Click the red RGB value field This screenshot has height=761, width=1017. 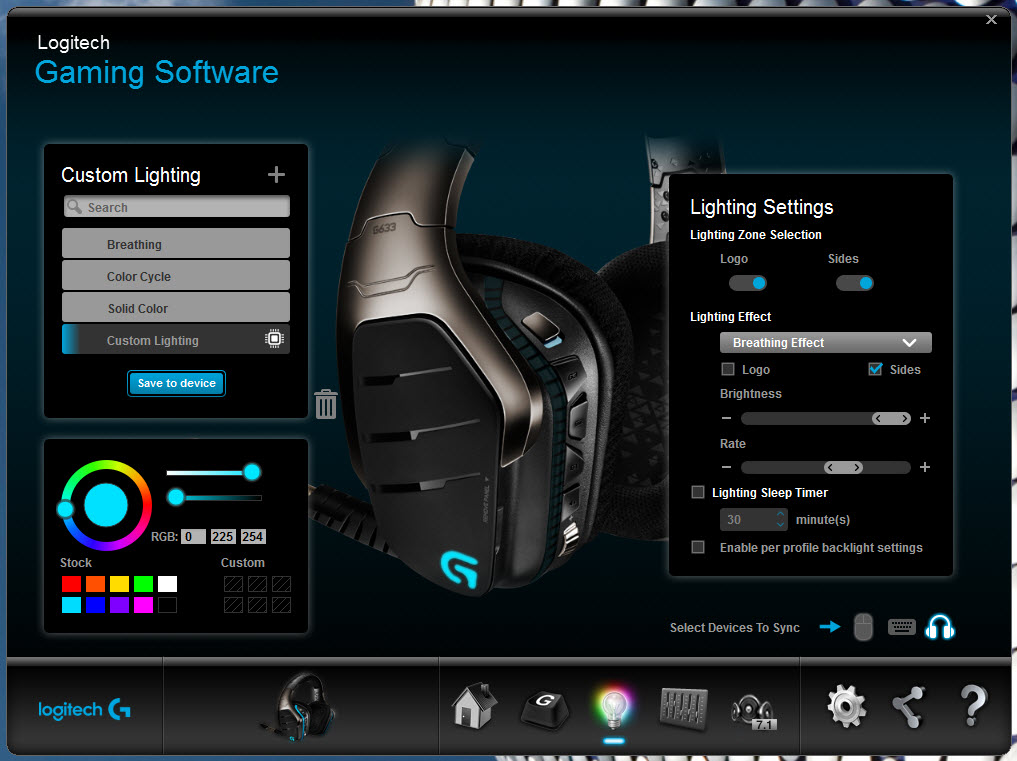[193, 537]
